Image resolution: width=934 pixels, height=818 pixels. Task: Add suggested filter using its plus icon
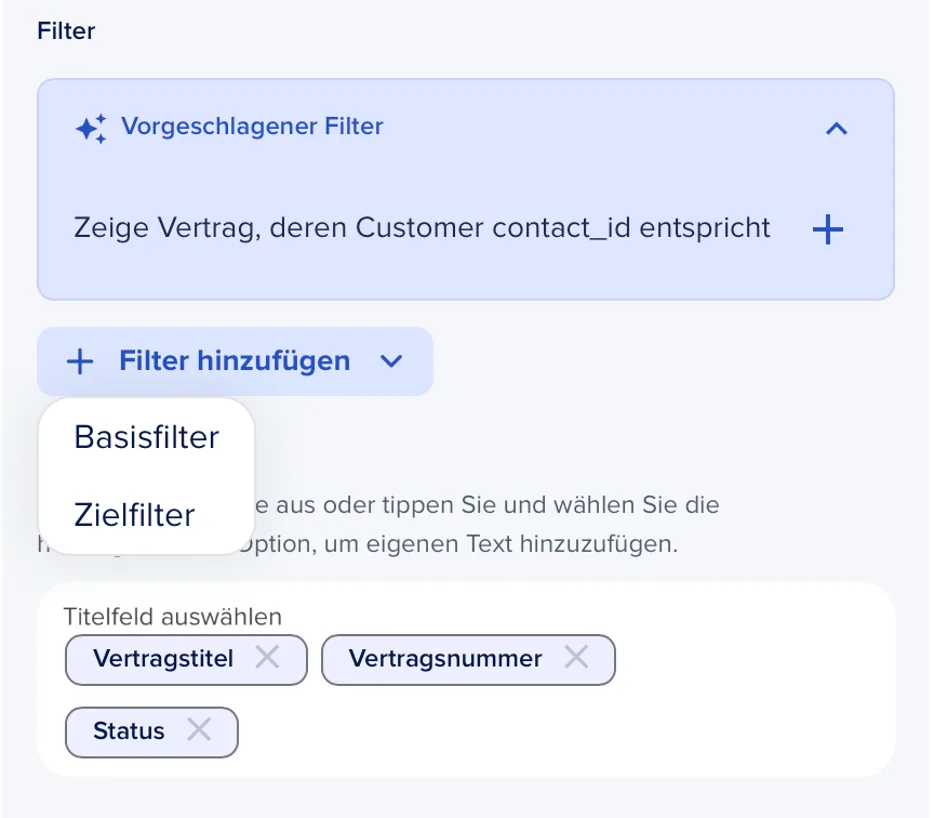click(828, 229)
